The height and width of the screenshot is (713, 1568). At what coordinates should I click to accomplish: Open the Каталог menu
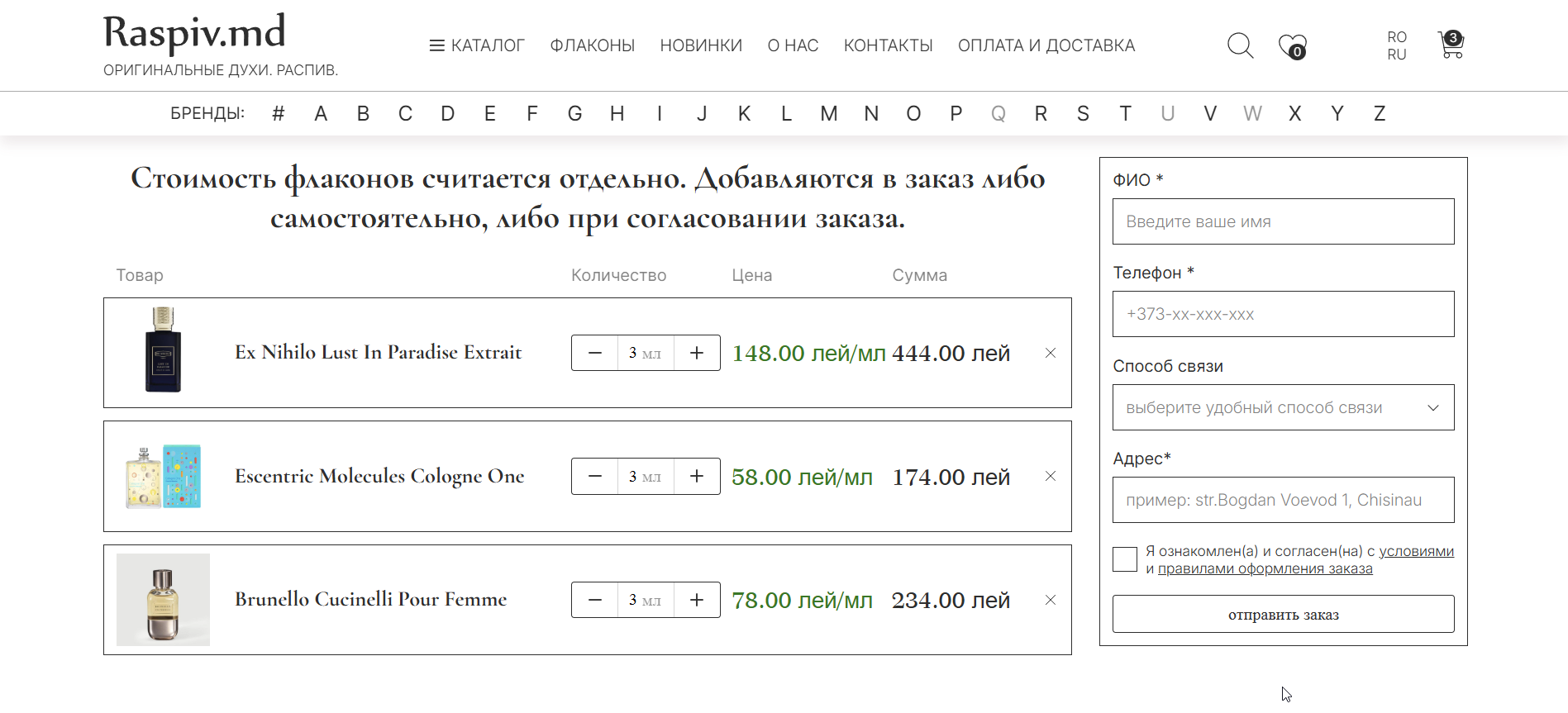[477, 45]
